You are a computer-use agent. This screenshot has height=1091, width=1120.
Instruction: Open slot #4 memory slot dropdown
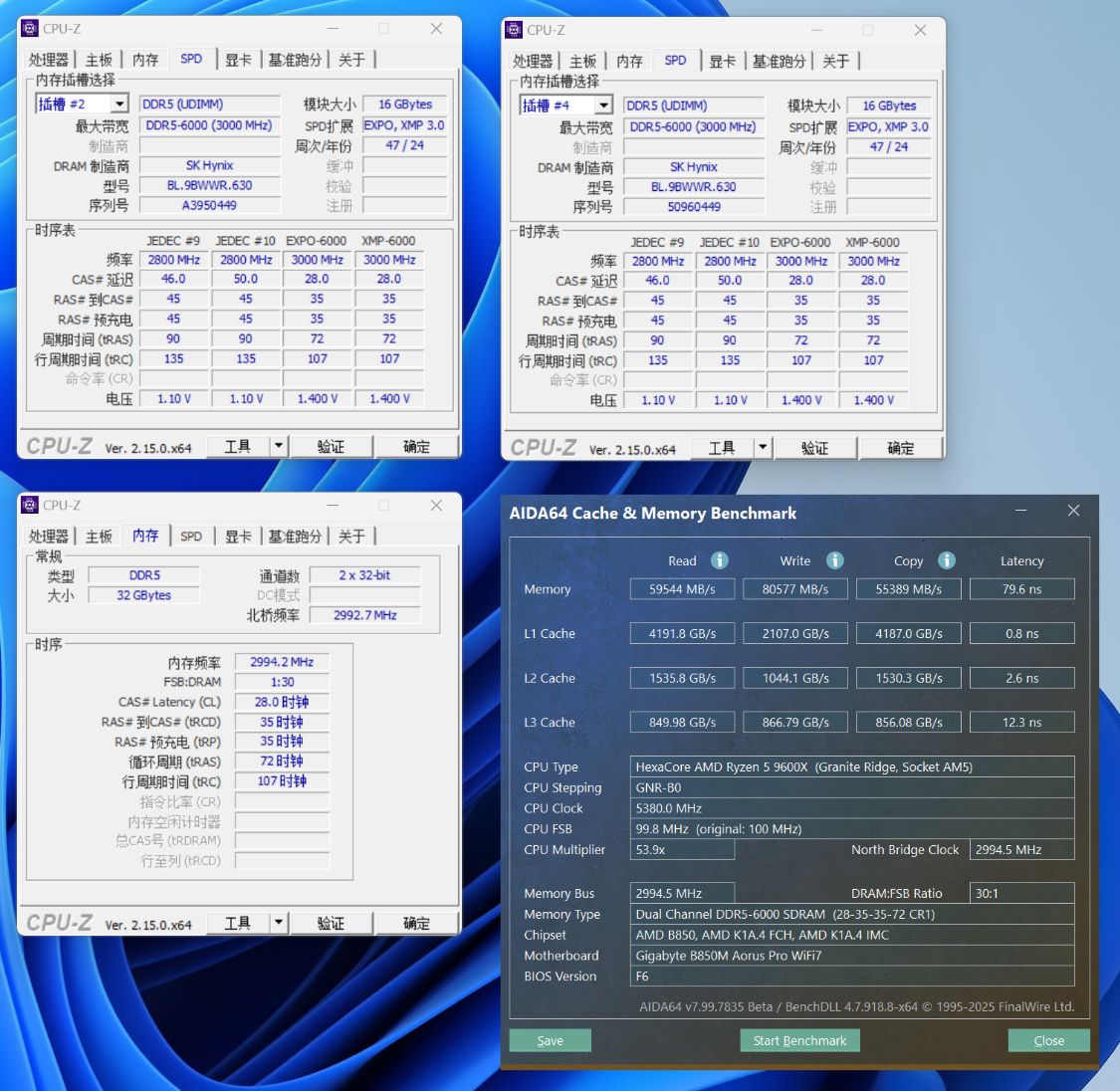[x=604, y=106]
